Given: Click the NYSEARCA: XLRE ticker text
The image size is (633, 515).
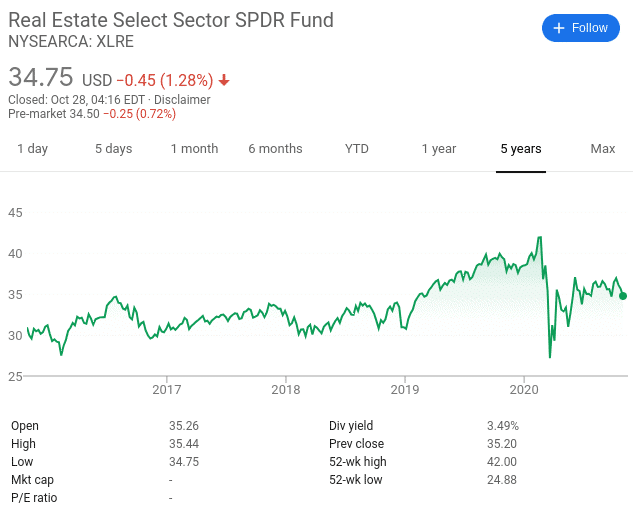Looking at the screenshot, I should pos(71,42).
